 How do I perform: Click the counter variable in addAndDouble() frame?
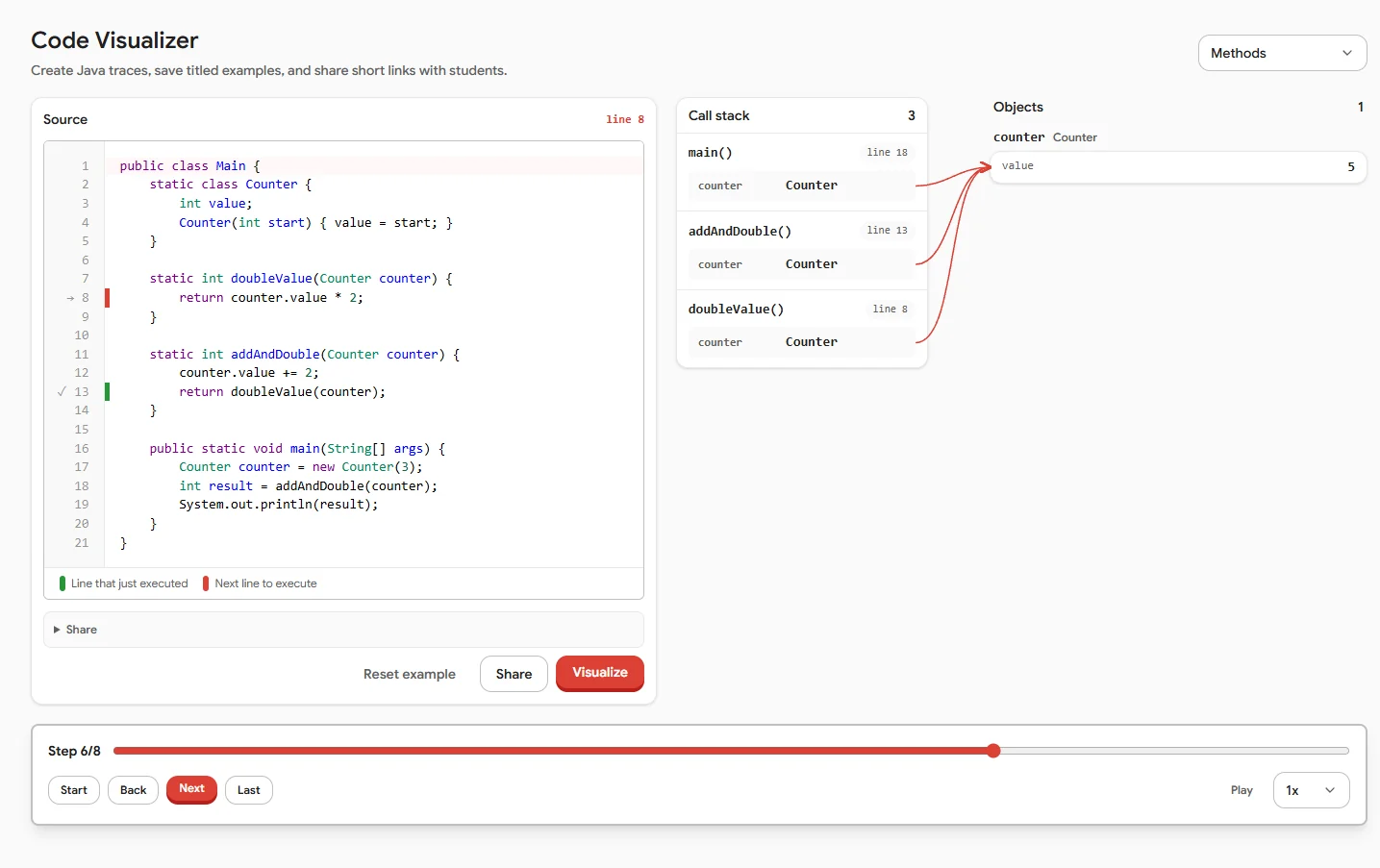(x=802, y=264)
